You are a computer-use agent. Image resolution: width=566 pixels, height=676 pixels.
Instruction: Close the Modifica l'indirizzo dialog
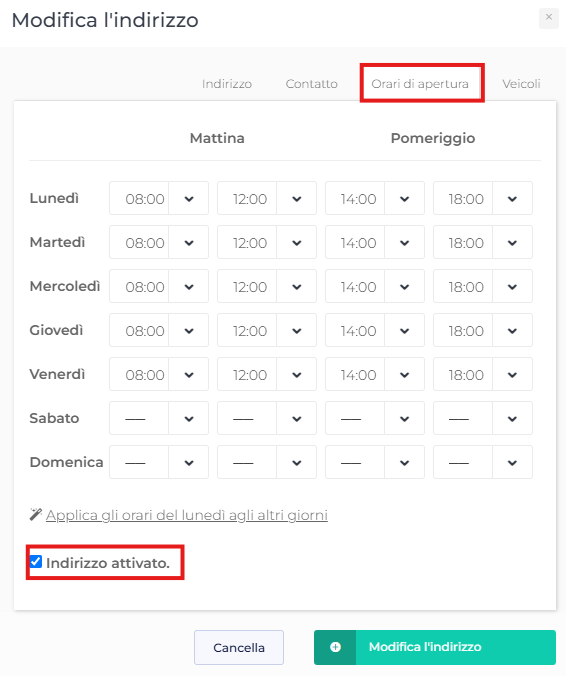coord(548,18)
